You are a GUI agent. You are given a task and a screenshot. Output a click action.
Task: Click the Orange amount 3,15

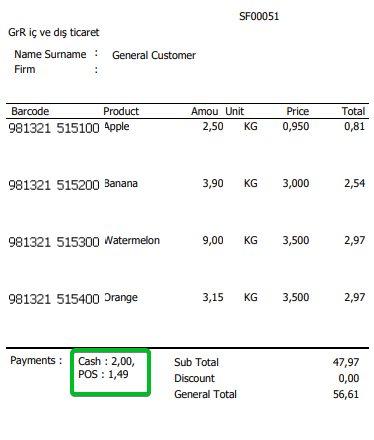point(213,297)
